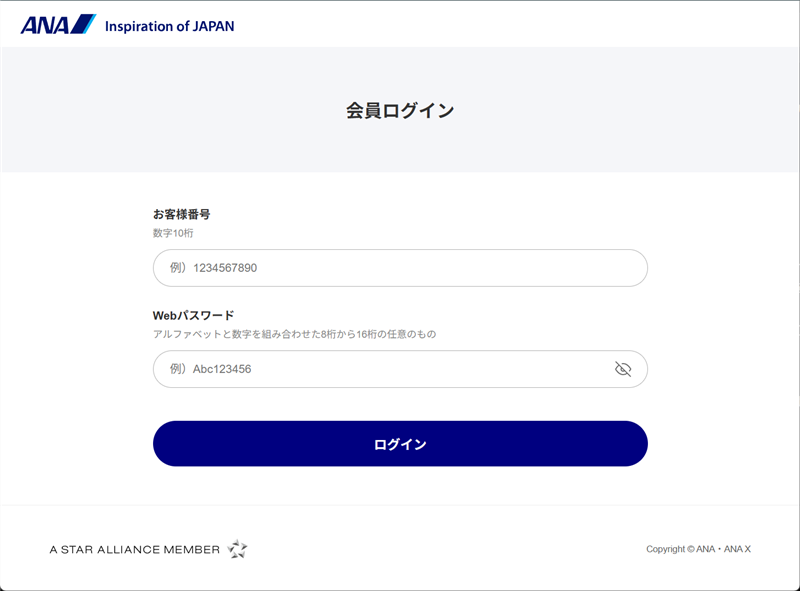Submit with the ログイン button
800x591 pixels.
(400, 444)
